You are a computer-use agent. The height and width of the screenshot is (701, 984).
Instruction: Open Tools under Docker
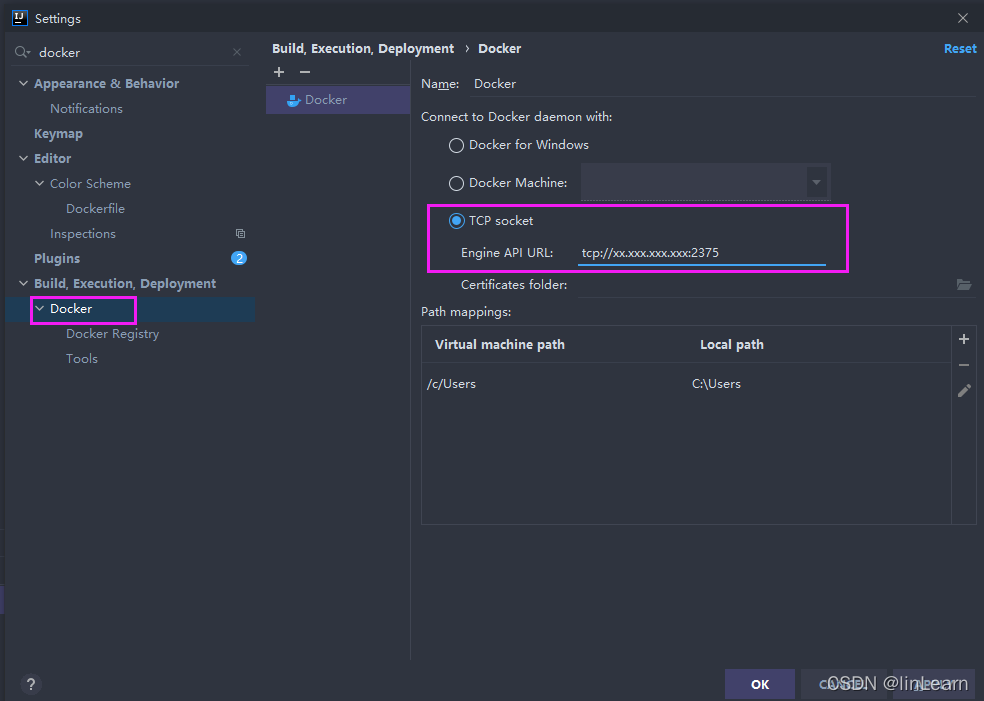point(82,358)
